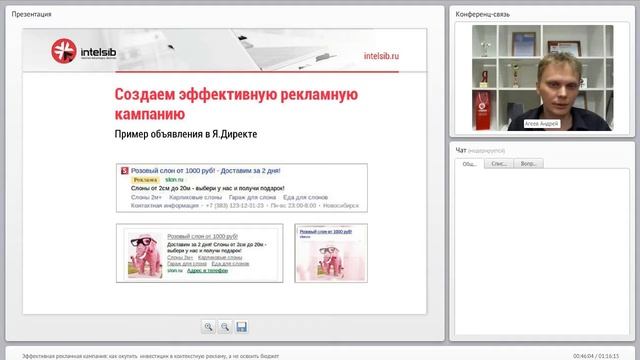
Task: Click 'Гараж для слона' link in top ad
Action: click(252, 197)
